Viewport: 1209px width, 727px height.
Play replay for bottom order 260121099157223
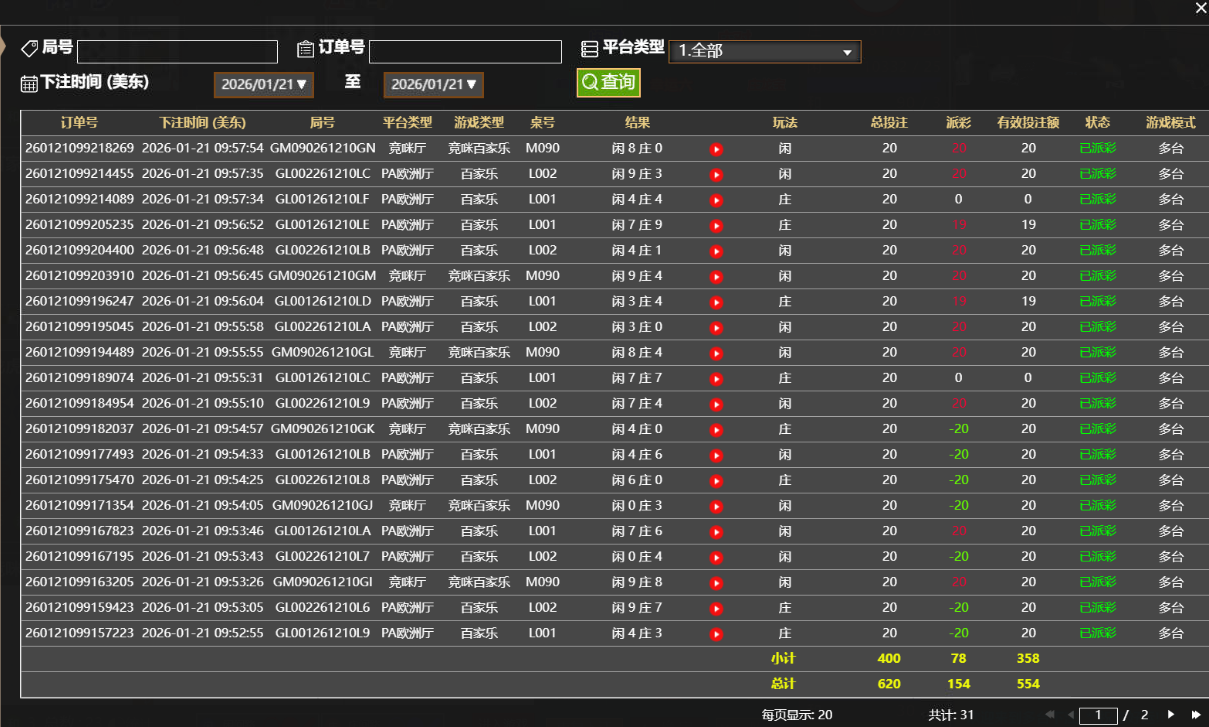tap(715, 632)
